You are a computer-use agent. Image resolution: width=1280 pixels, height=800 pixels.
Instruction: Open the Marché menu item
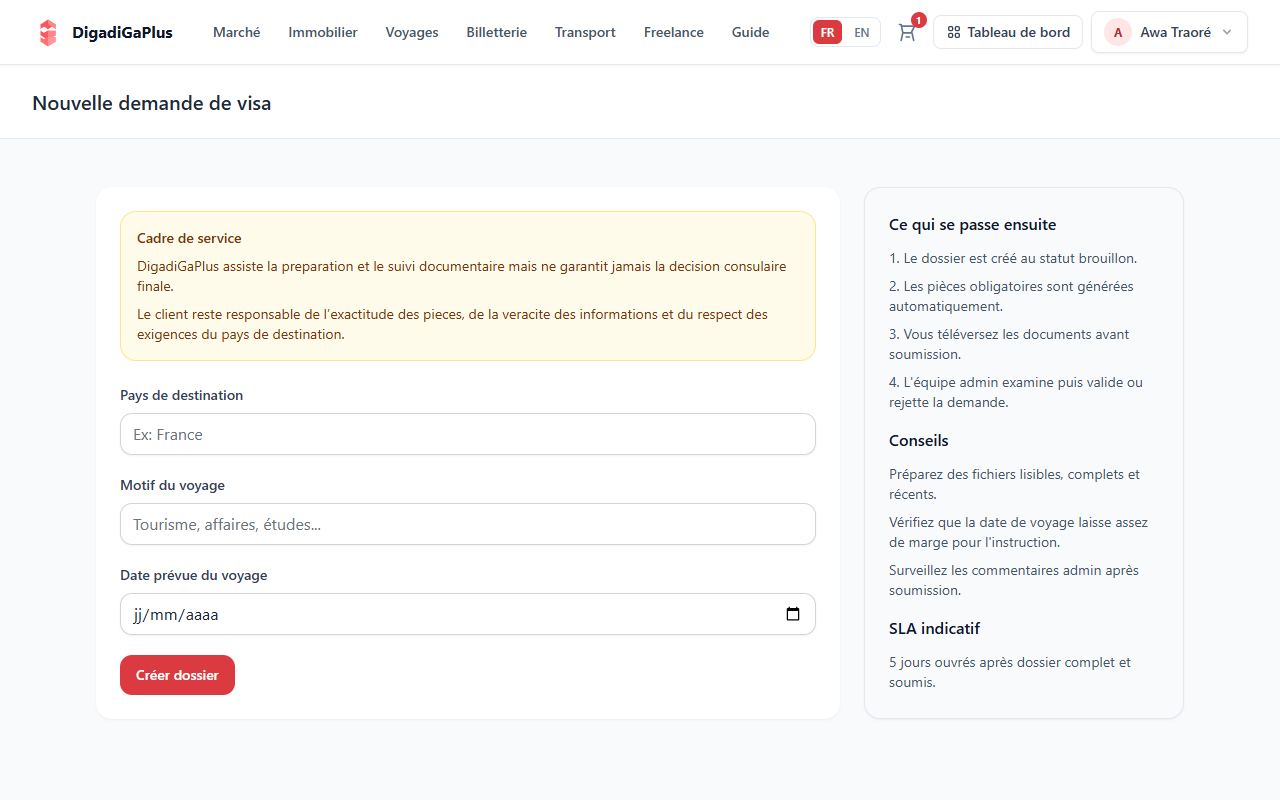coord(237,32)
